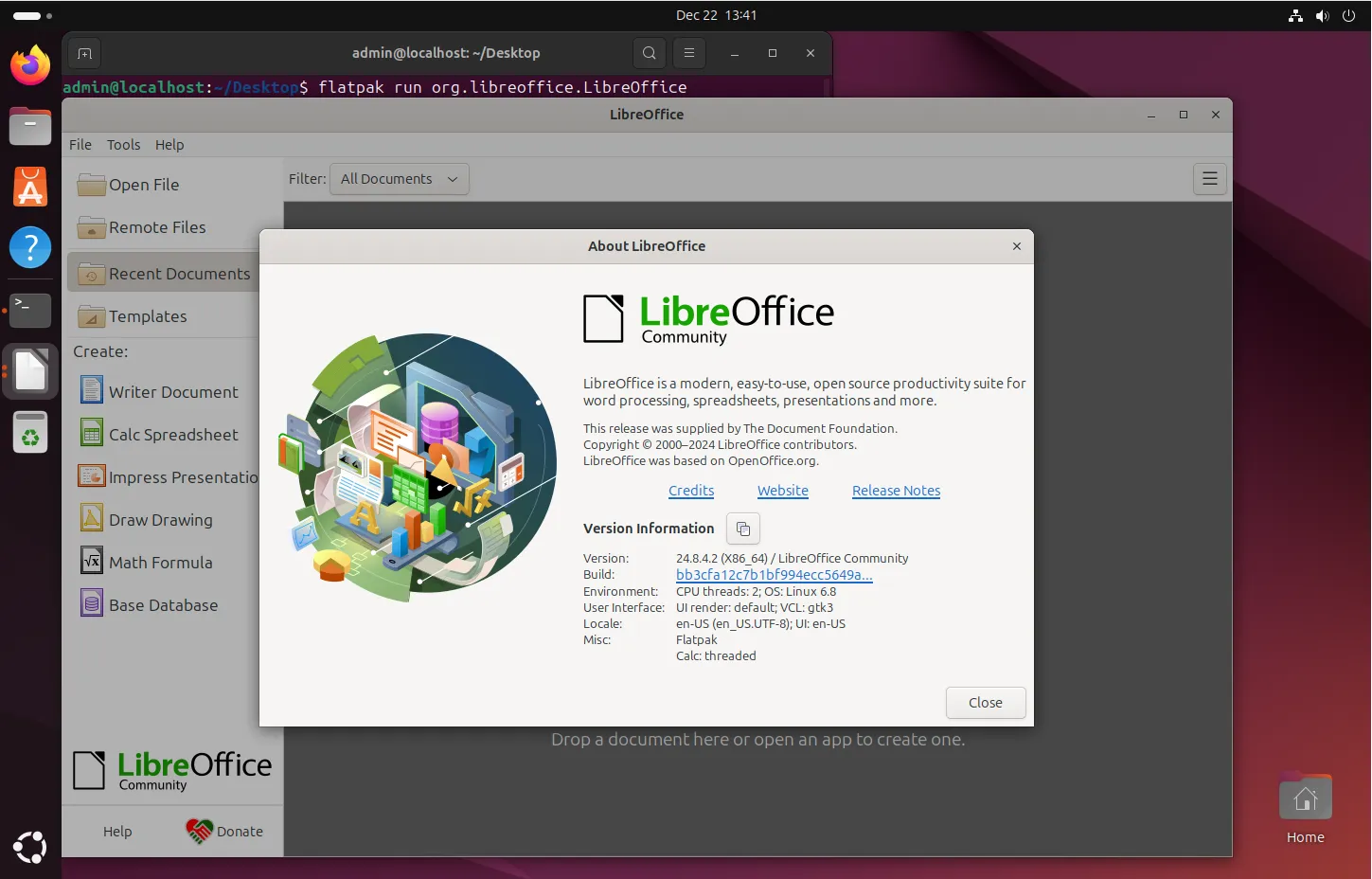The image size is (1372, 879).
Task: Create a new Calc Spreadsheet
Action: point(161,434)
